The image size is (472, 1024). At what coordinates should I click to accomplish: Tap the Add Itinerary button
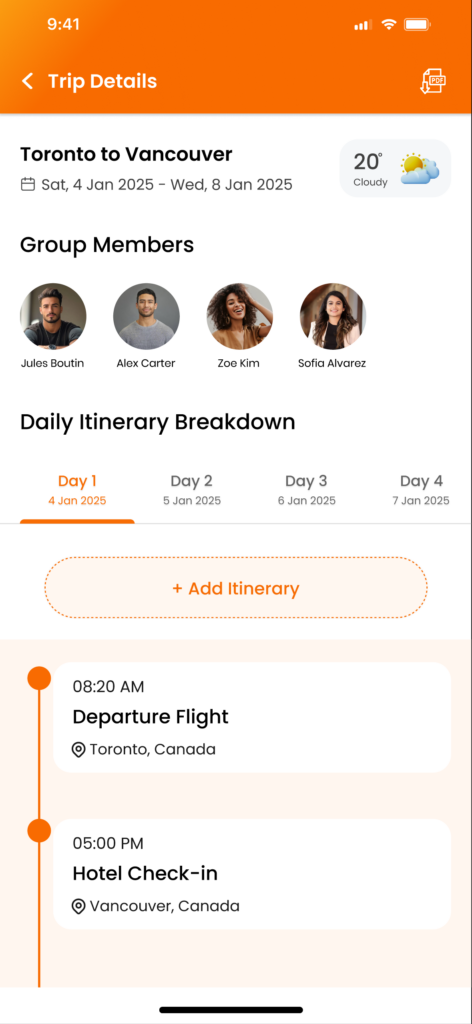tap(236, 588)
